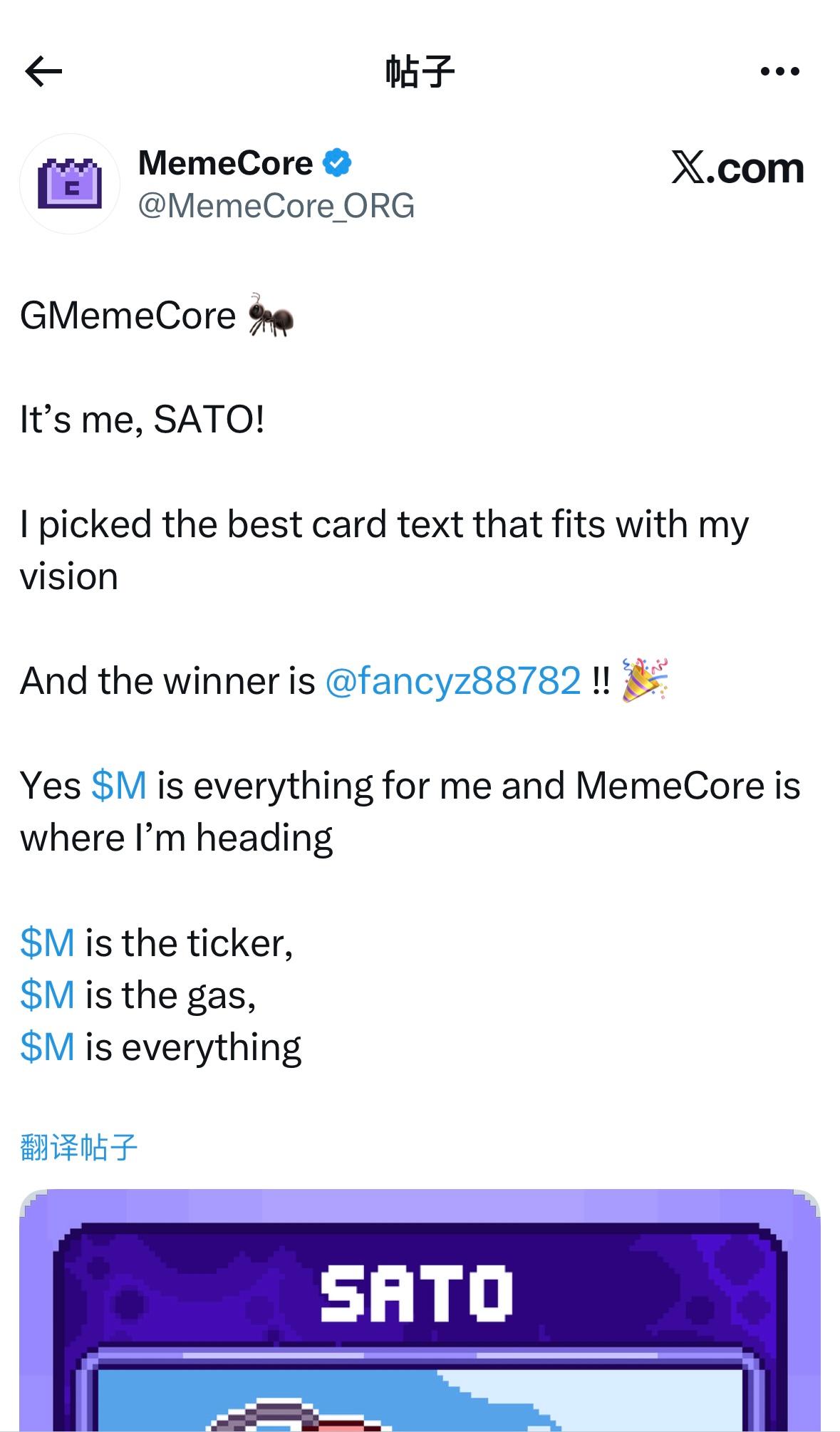Open the SATO card image
Viewport: 840px width, 1432px height.
pyautogui.click(x=420, y=1354)
